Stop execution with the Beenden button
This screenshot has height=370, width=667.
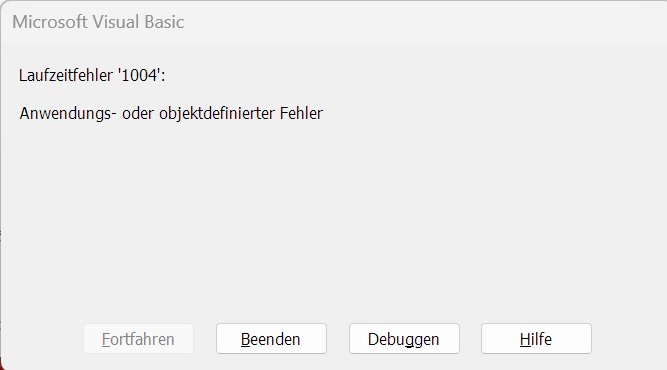click(271, 339)
